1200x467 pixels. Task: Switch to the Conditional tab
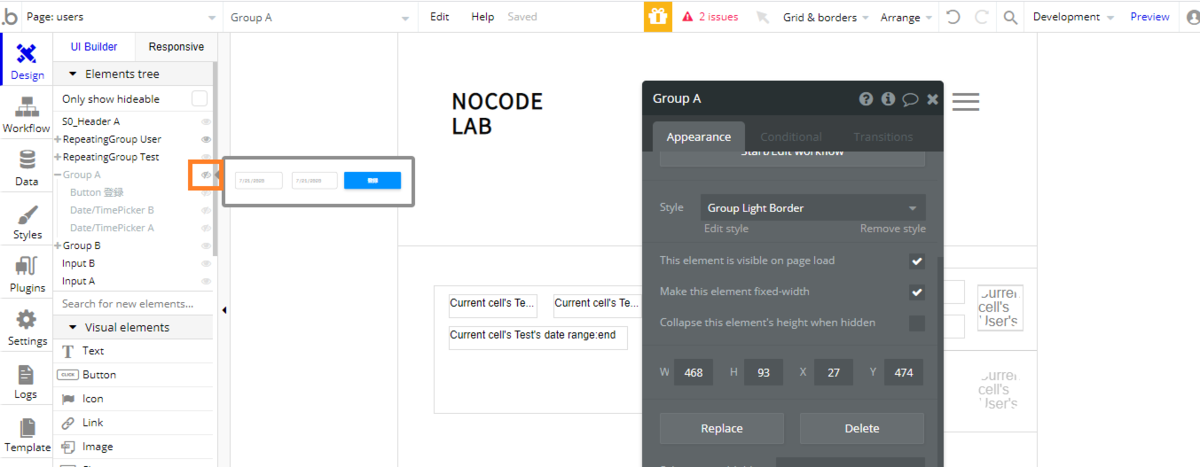[x=791, y=137]
